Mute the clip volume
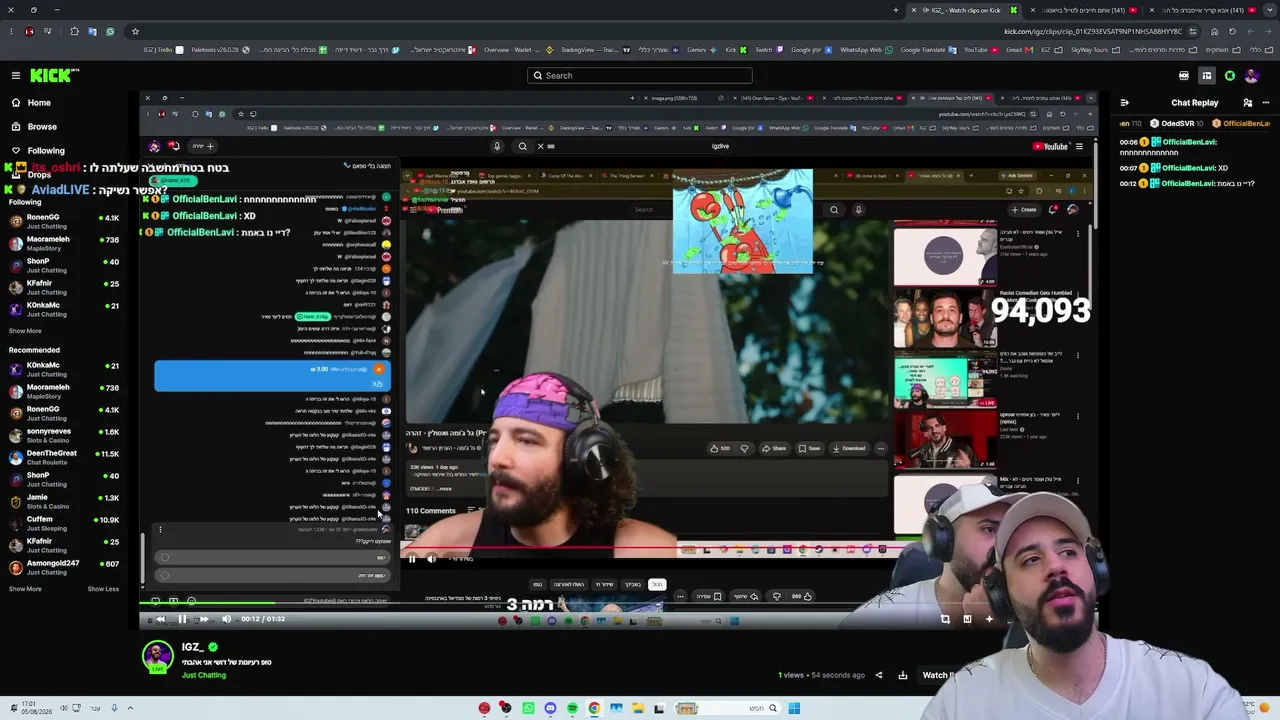 [x=226, y=619]
